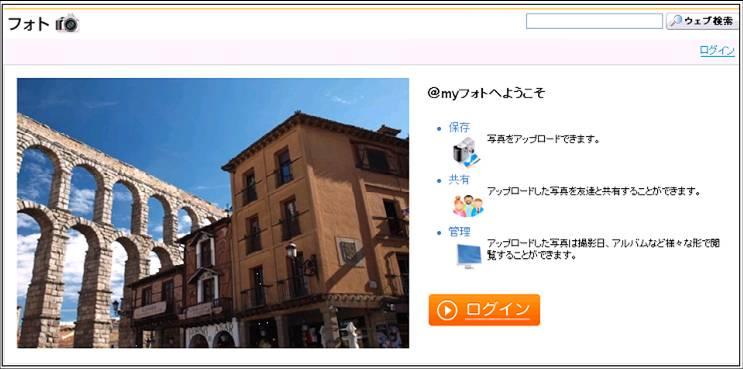Click the ウェブ検索 button
This screenshot has width=743, height=369.
702,21
